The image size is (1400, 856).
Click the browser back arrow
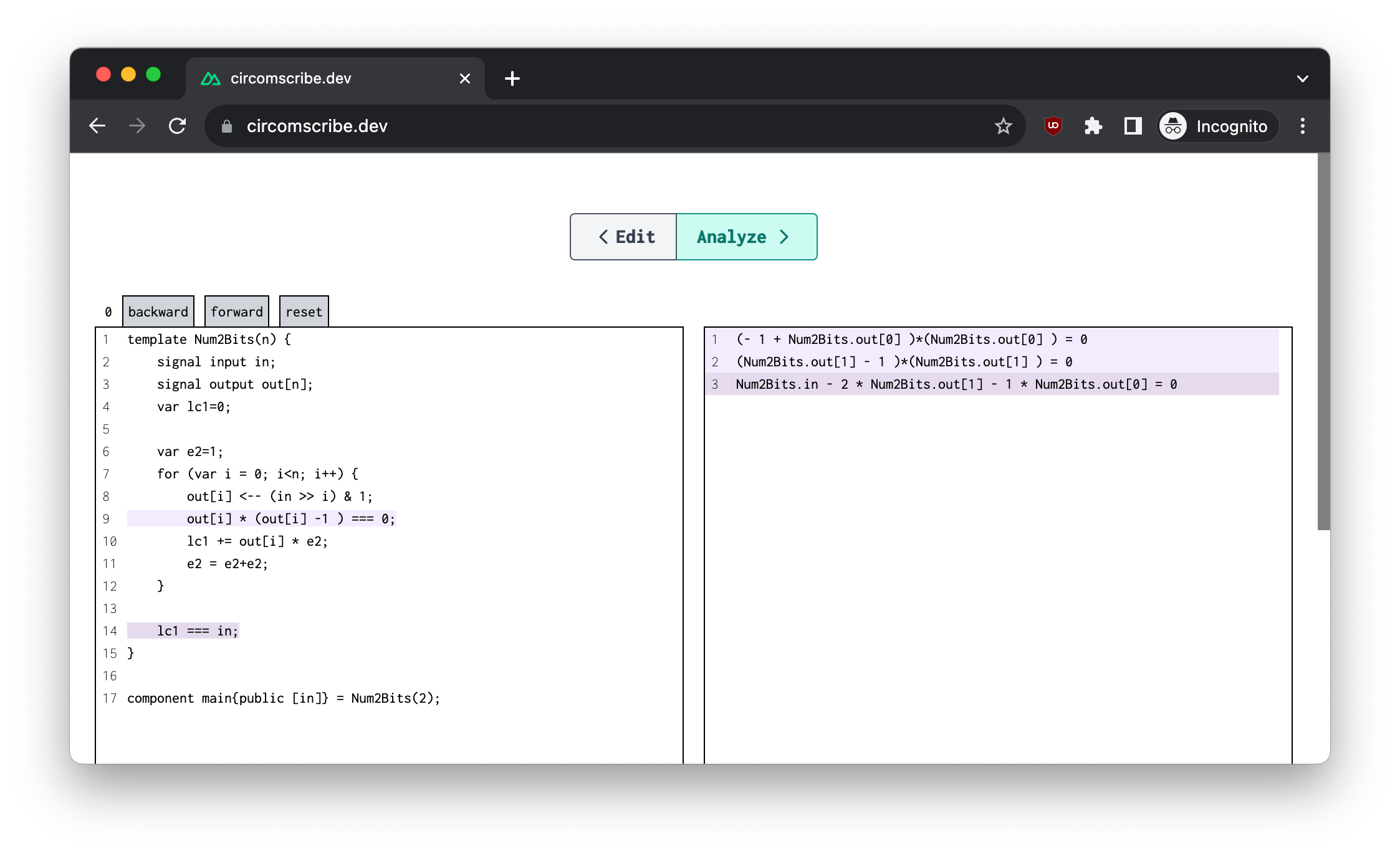pyautogui.click(x=97, y=126)
